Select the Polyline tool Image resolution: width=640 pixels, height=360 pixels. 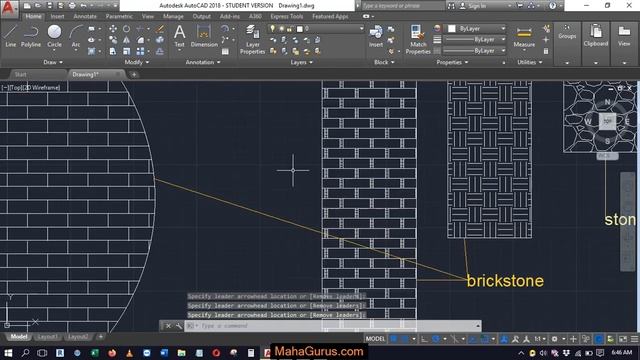click(x=31, y=36)
